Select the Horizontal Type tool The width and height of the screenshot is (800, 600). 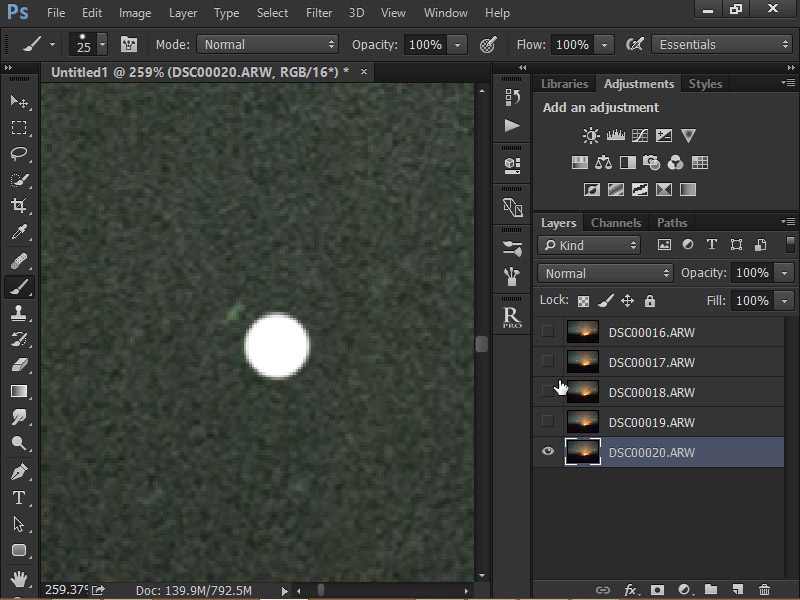(x=19, y=497)
